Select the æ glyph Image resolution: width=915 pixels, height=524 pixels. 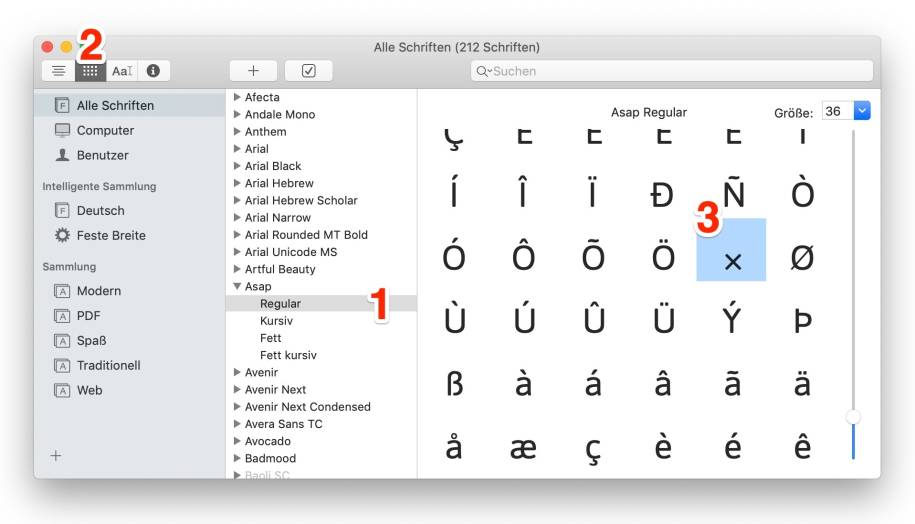coord(523,448)
